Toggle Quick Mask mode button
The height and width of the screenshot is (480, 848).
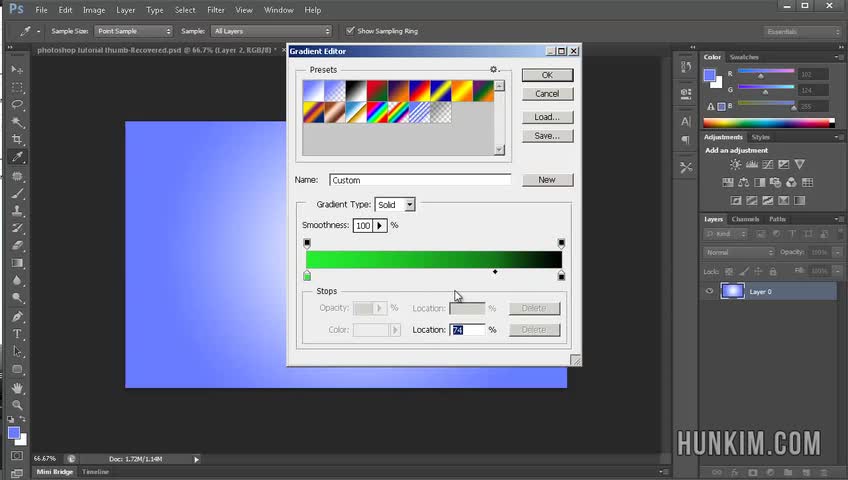tap(17, 456)
